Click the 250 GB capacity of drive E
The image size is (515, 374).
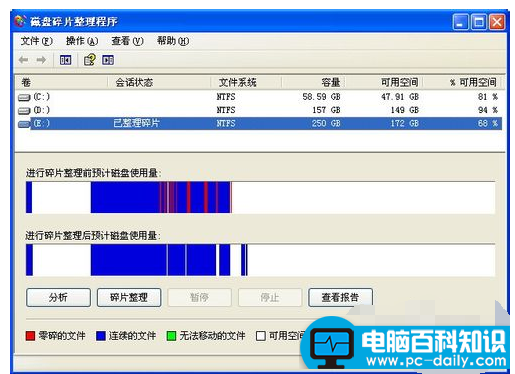click(x=326, y=123)
